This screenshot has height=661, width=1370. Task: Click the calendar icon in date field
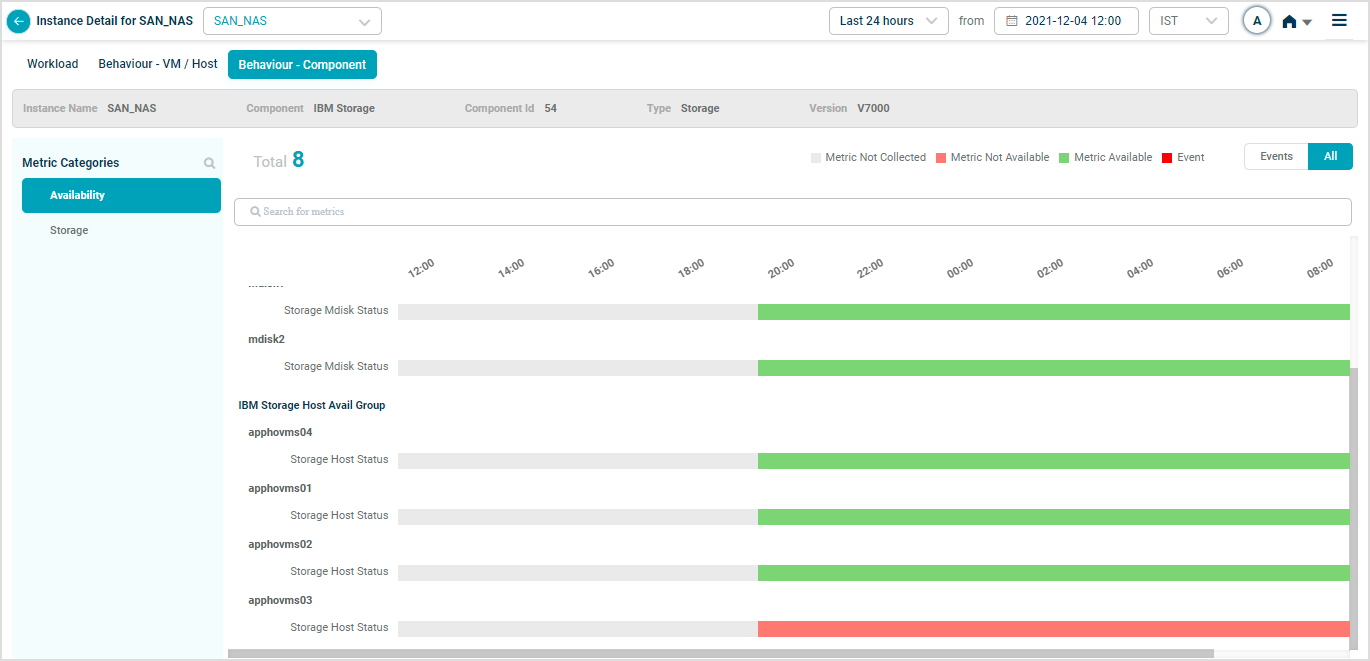[x=1011, y=21]
